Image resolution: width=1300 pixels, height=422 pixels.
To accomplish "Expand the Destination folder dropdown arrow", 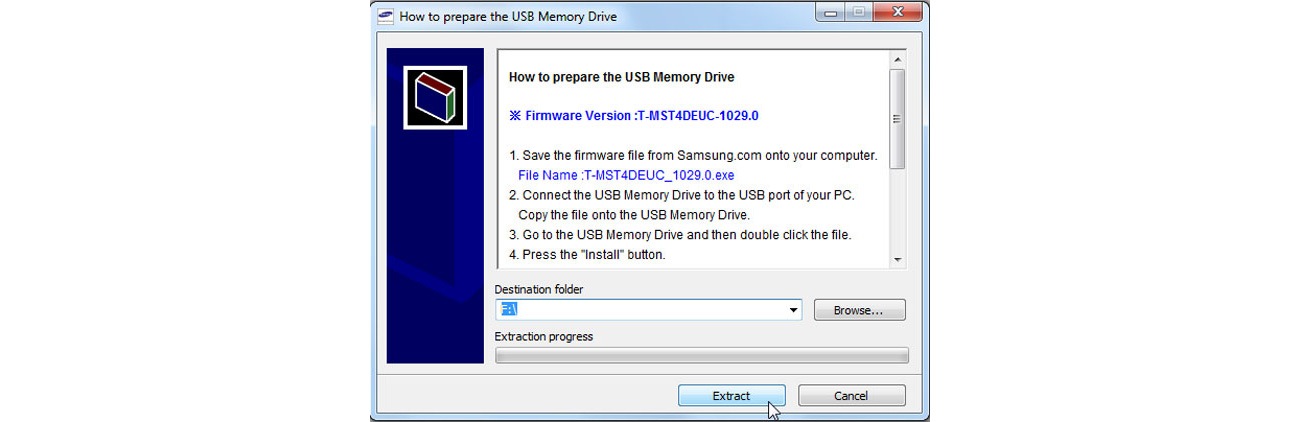I will point(794,311).
